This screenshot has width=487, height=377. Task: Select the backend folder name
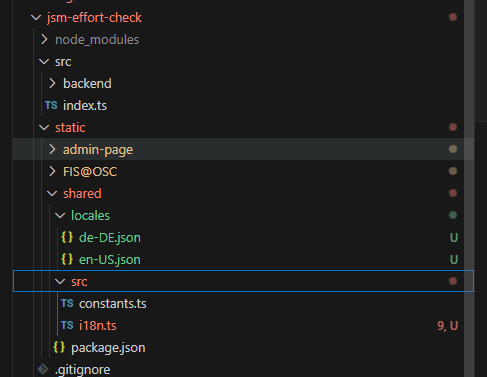point(87,84)
